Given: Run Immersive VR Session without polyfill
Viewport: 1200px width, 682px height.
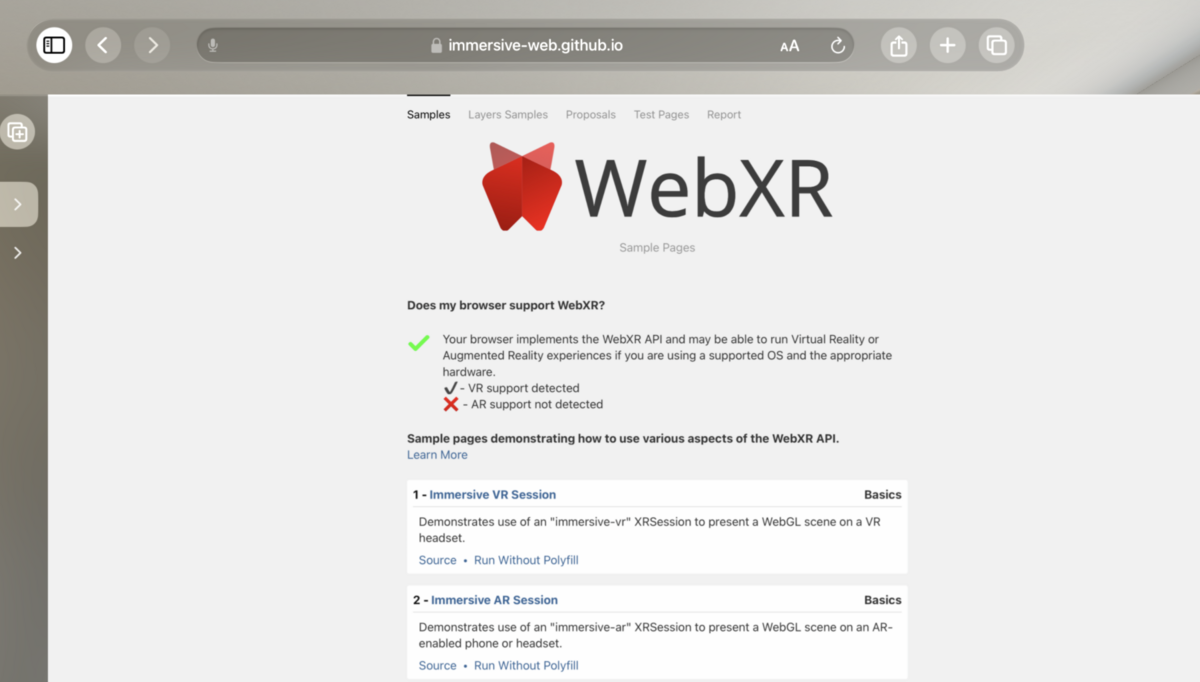Looking at the screenshot, I should [526, 560].
